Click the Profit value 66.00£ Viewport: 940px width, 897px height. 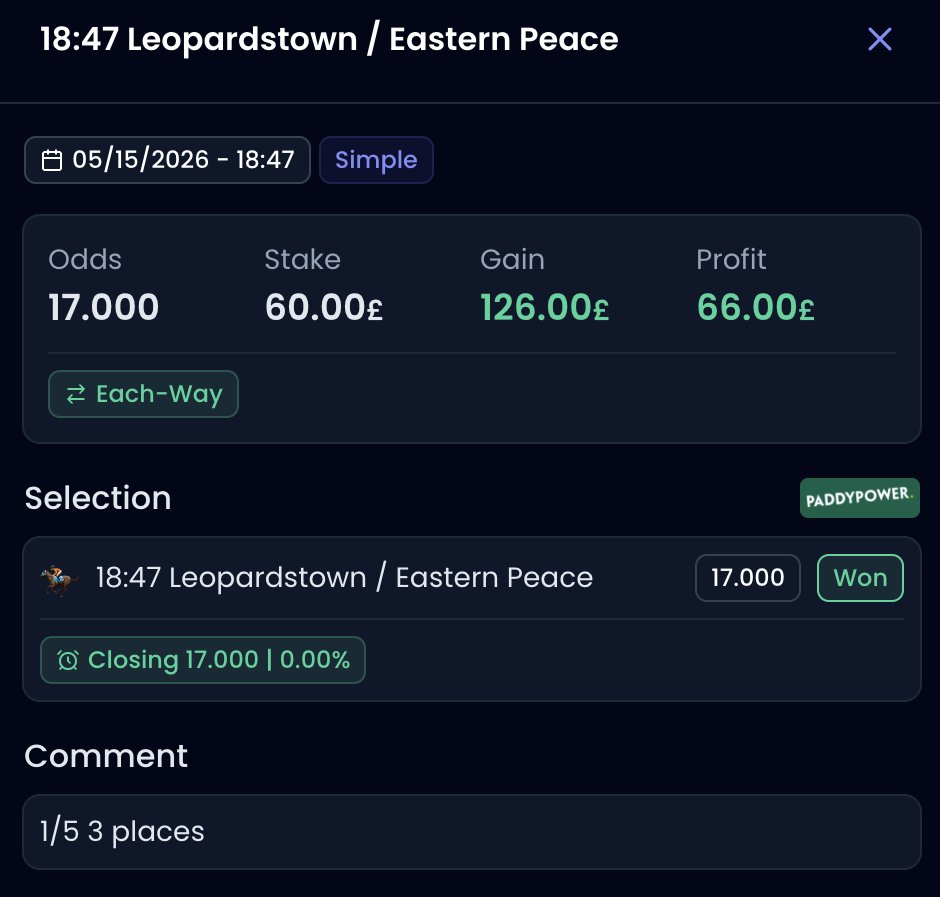coord(755,308)
